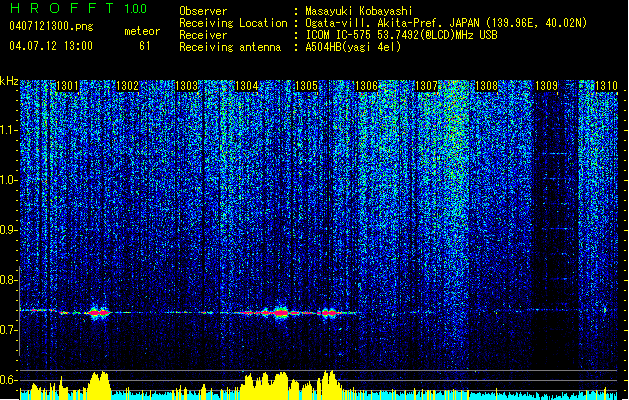
Task: Click the 1308 time marker
Action: pyautogui.click(x=487, y=86)
